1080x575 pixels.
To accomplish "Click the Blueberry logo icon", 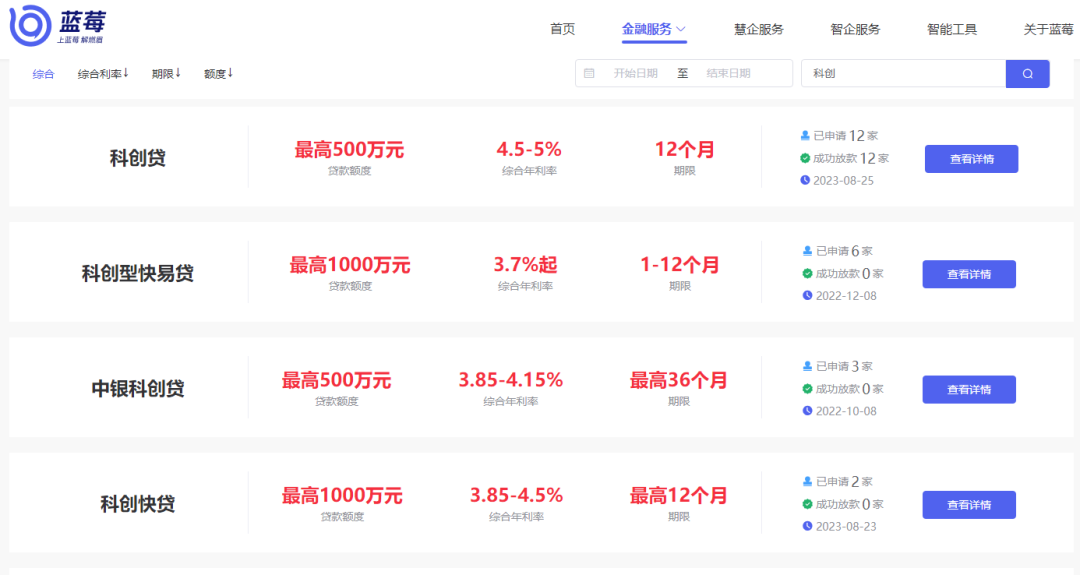I will click(x=30, y=26).
